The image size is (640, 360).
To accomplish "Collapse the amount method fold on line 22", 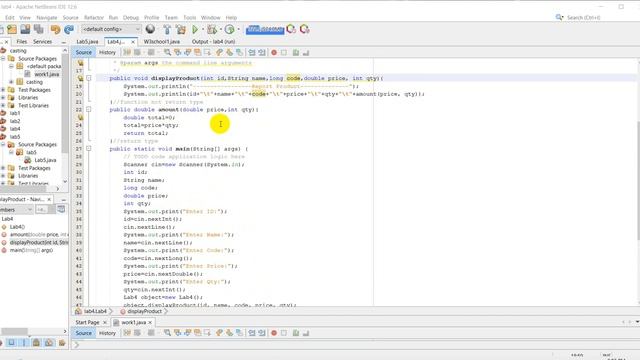I will pos(89,109).
